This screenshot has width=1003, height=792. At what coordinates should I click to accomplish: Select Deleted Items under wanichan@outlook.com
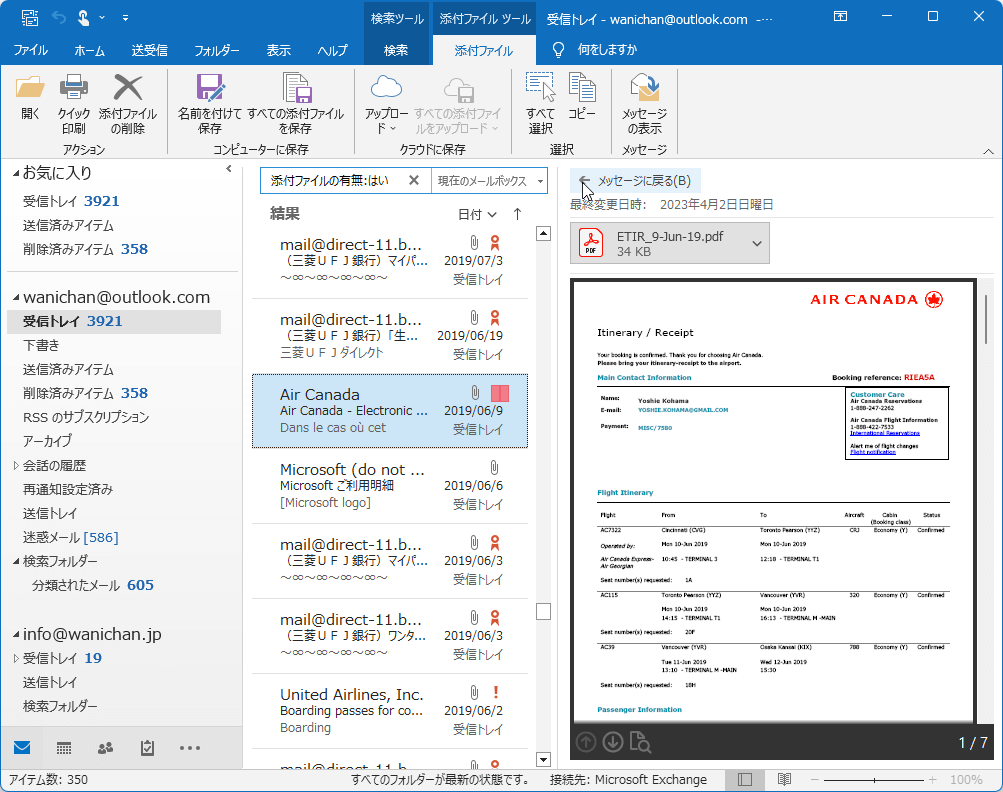[85, 393]
